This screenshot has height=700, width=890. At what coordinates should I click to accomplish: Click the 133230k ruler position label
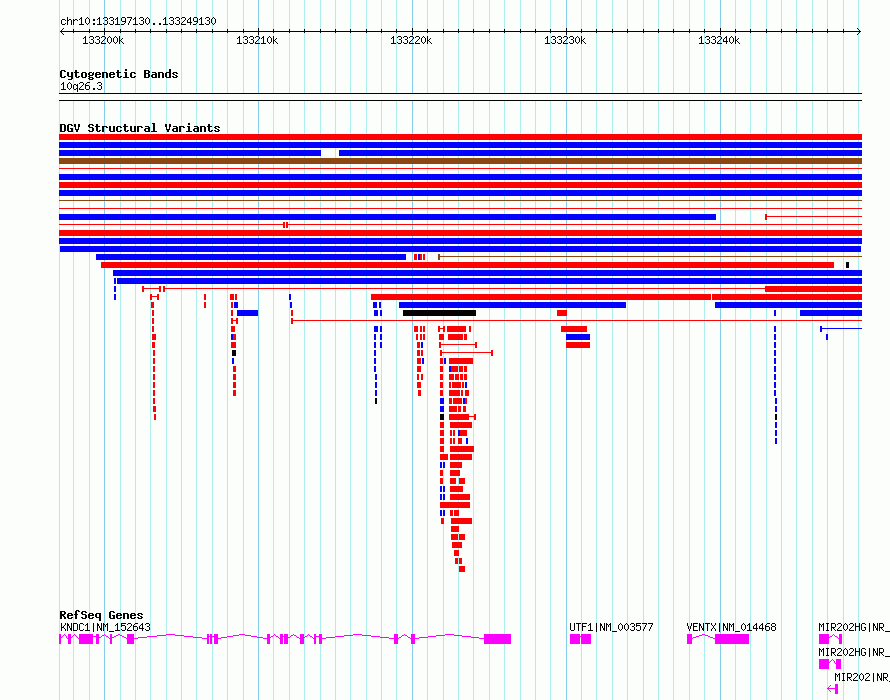click(x=565, y=40)
